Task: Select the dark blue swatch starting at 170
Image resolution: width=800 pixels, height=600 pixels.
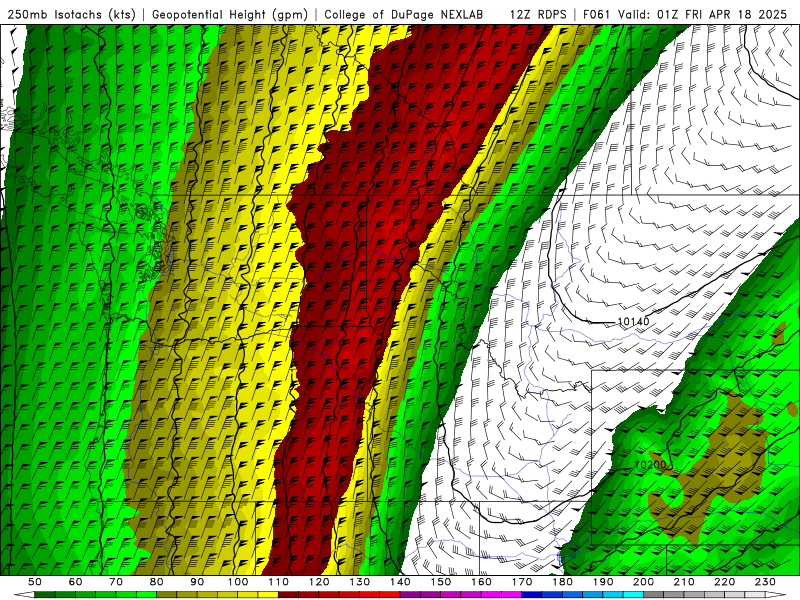Action: [x=532, y=595]
